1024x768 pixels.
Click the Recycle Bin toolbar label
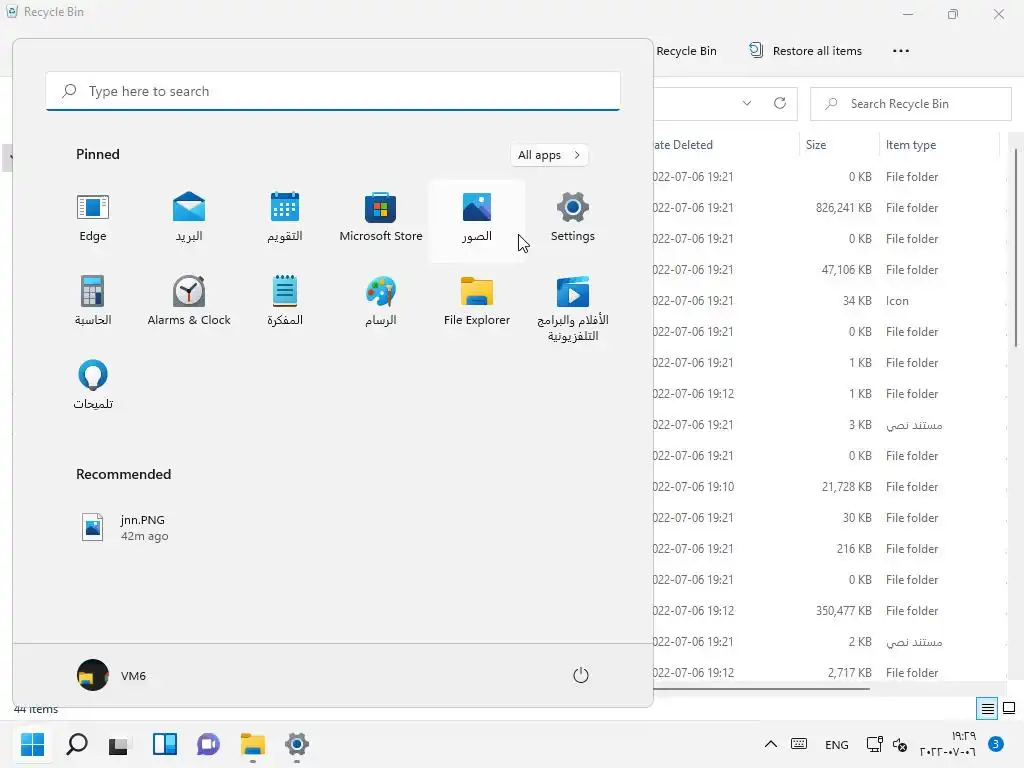(686, 51)
